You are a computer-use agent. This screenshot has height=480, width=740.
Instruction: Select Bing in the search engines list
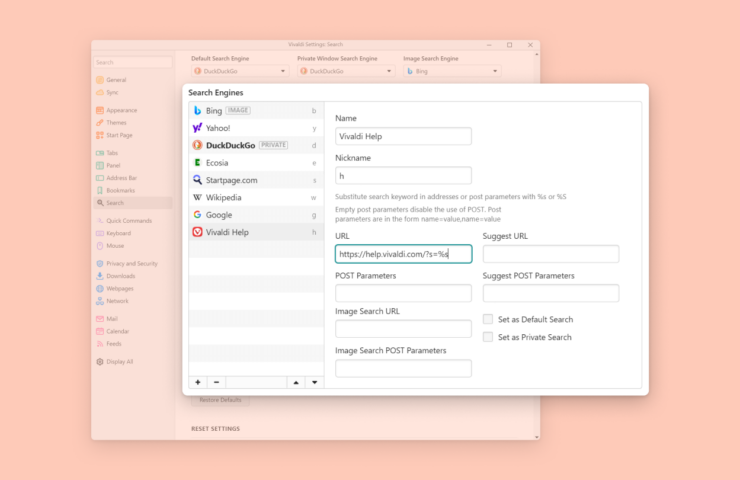(256, 110)
